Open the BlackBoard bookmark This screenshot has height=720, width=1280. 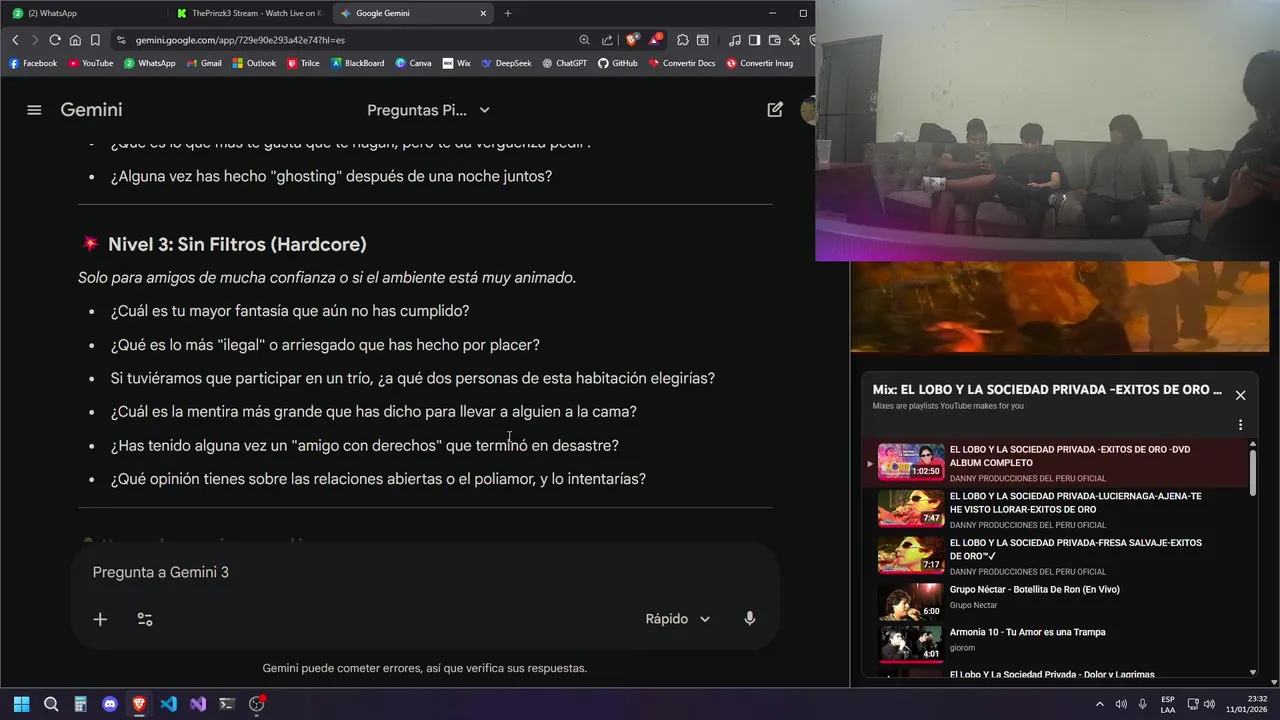[357, 63]
